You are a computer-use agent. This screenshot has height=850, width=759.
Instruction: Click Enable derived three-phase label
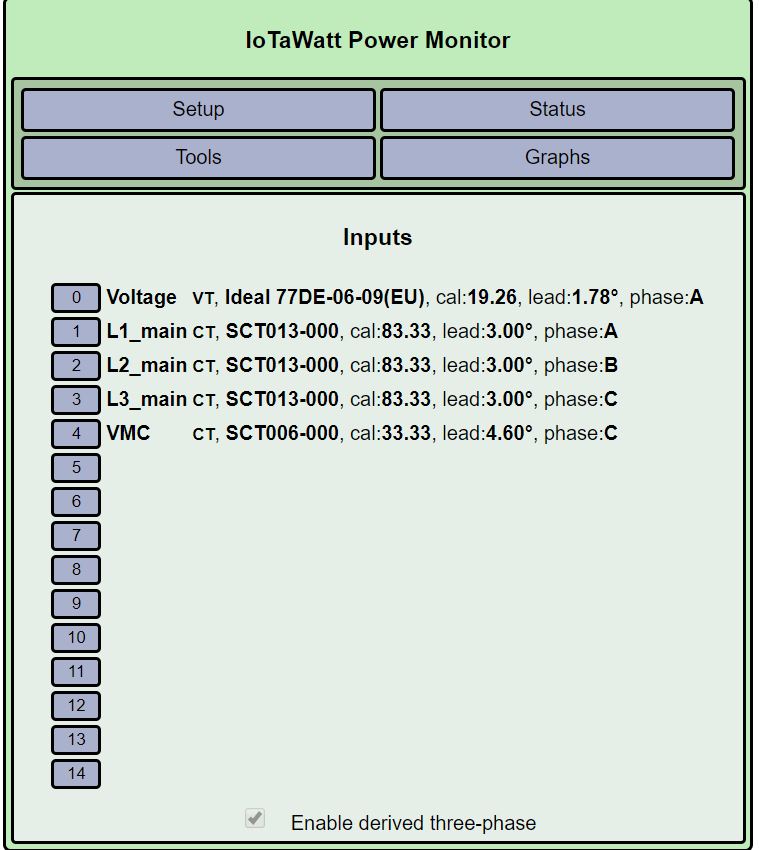(414, 823)
